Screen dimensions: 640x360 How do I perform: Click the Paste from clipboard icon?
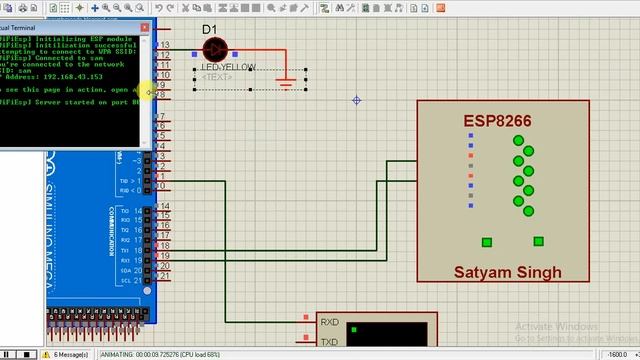(x=207, y=8)
